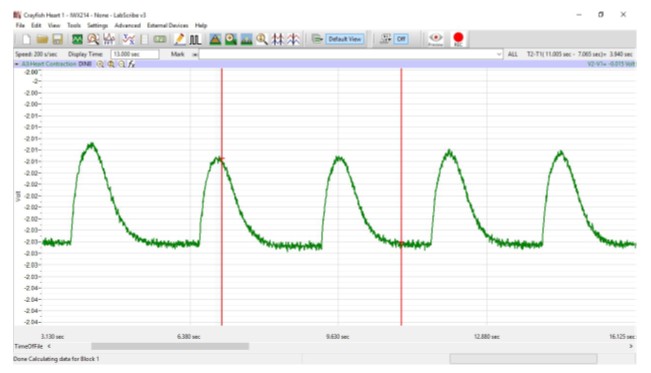Expand the Mark text dropdown arrow
Image resolution: width=651 pixels, height=373 pixels.
click(499, 54)
